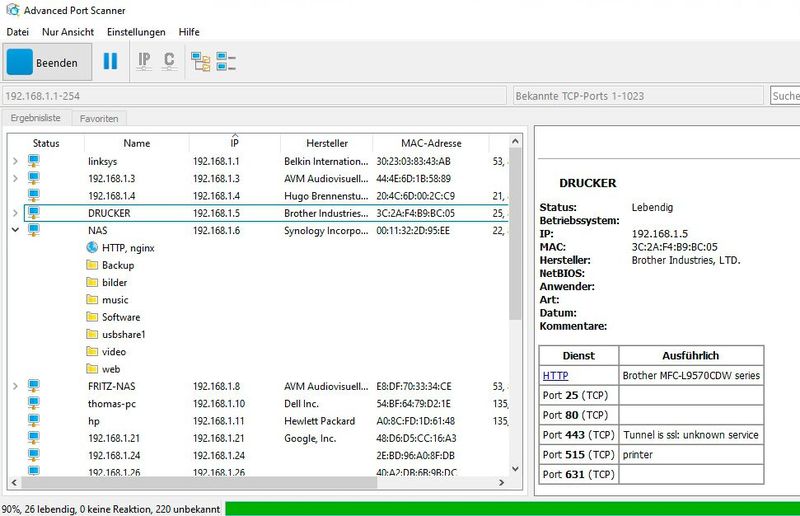Open the Einstellungen menu
800x516 pixels.
click(x=136, y=32)
